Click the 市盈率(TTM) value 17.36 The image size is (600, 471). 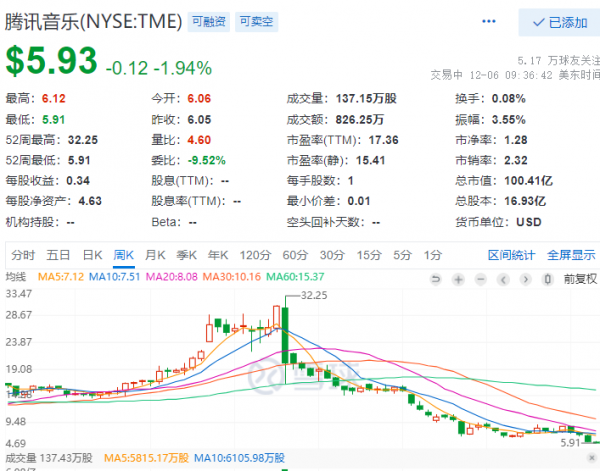[383, 140]
